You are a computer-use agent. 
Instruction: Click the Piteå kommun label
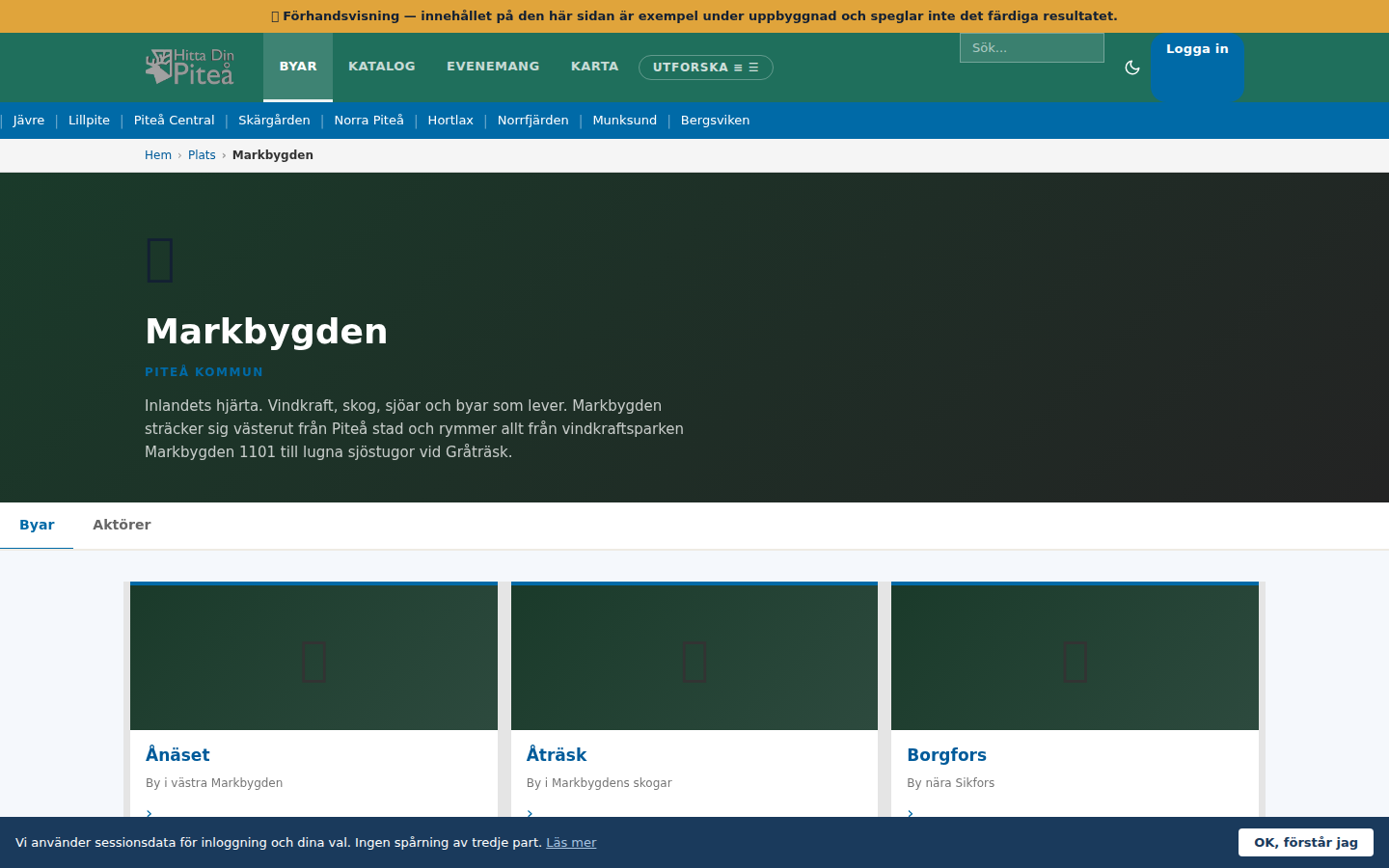204,372
